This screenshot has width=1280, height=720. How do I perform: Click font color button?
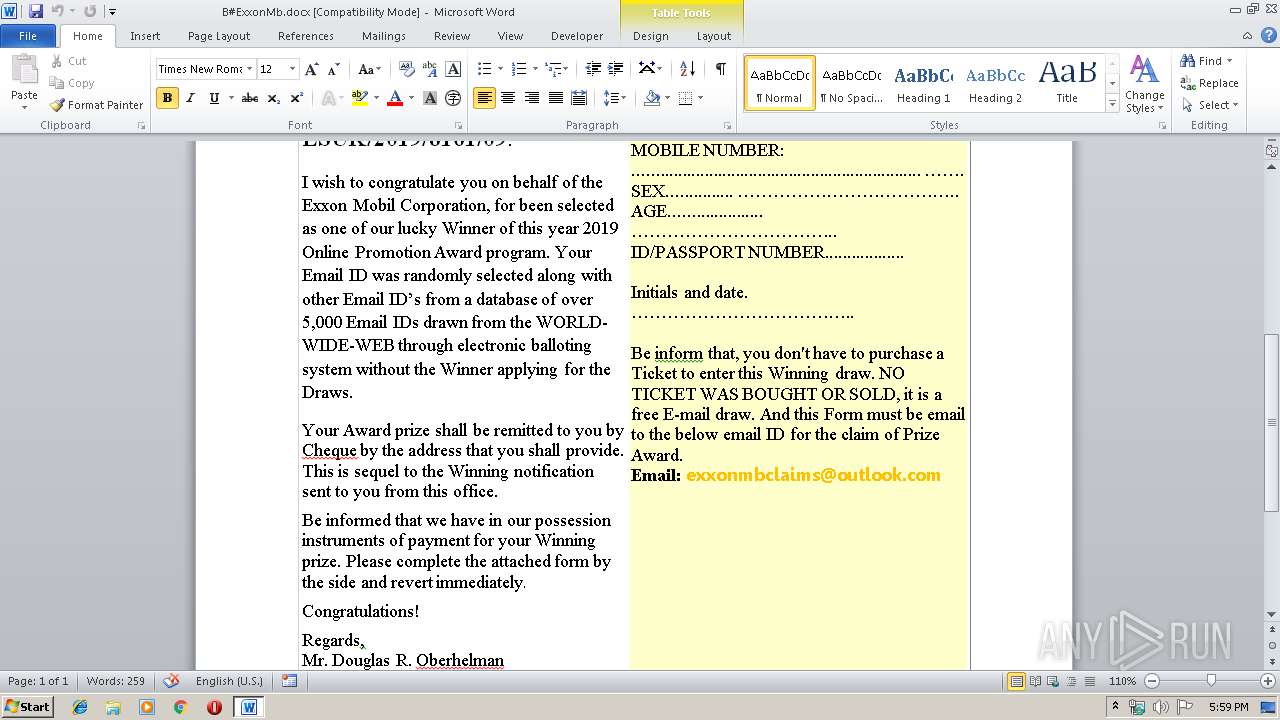pyautogui.click(x=395, y=98)
